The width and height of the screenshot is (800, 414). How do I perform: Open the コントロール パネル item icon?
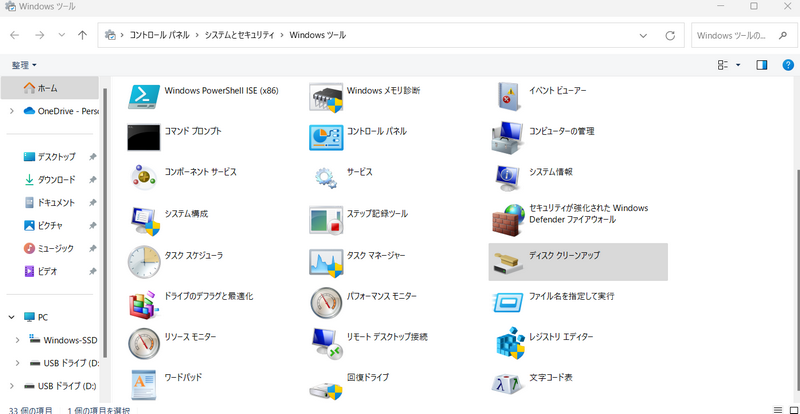326,137
